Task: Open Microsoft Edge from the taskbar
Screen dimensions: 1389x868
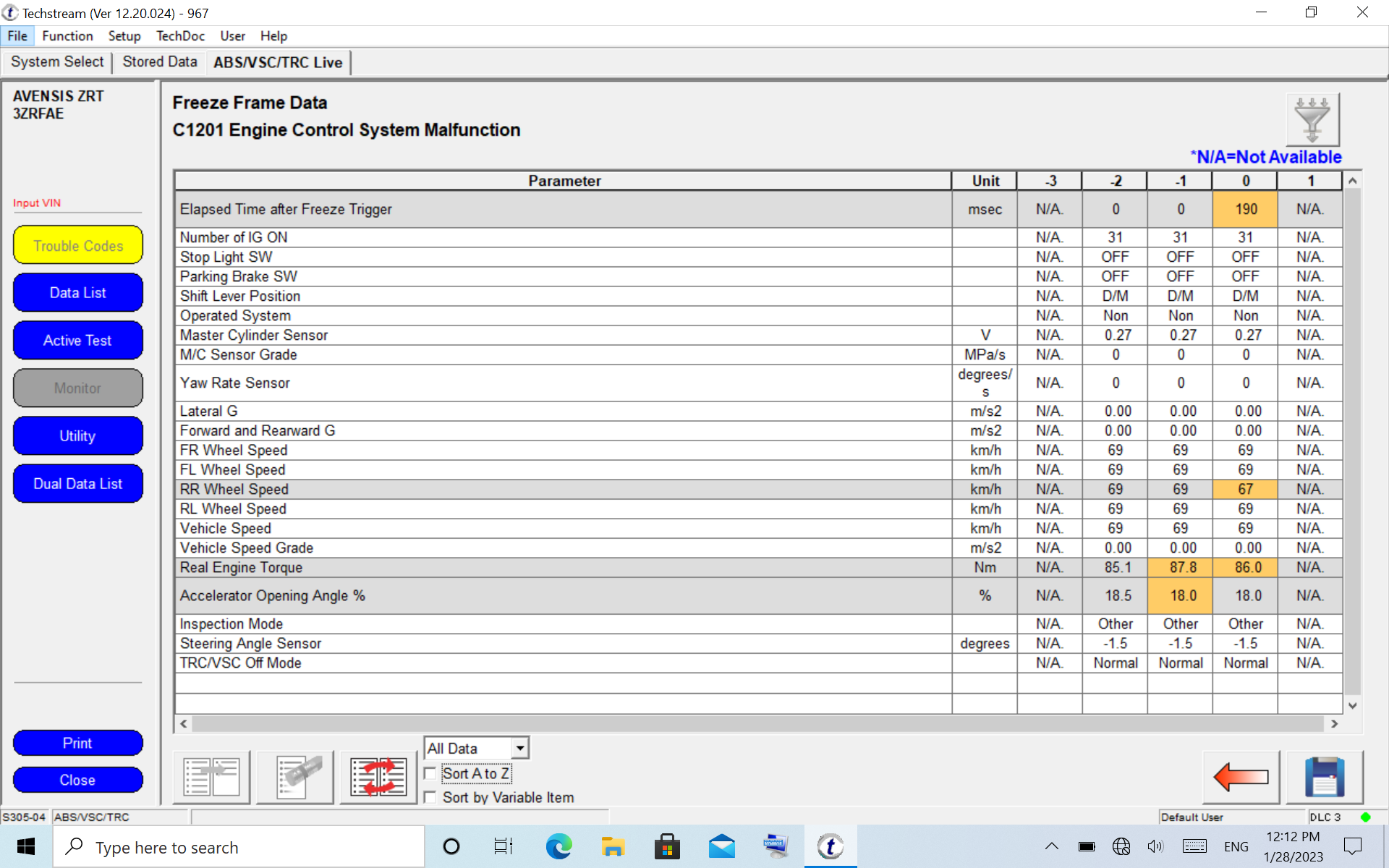Action: point(558,846)
